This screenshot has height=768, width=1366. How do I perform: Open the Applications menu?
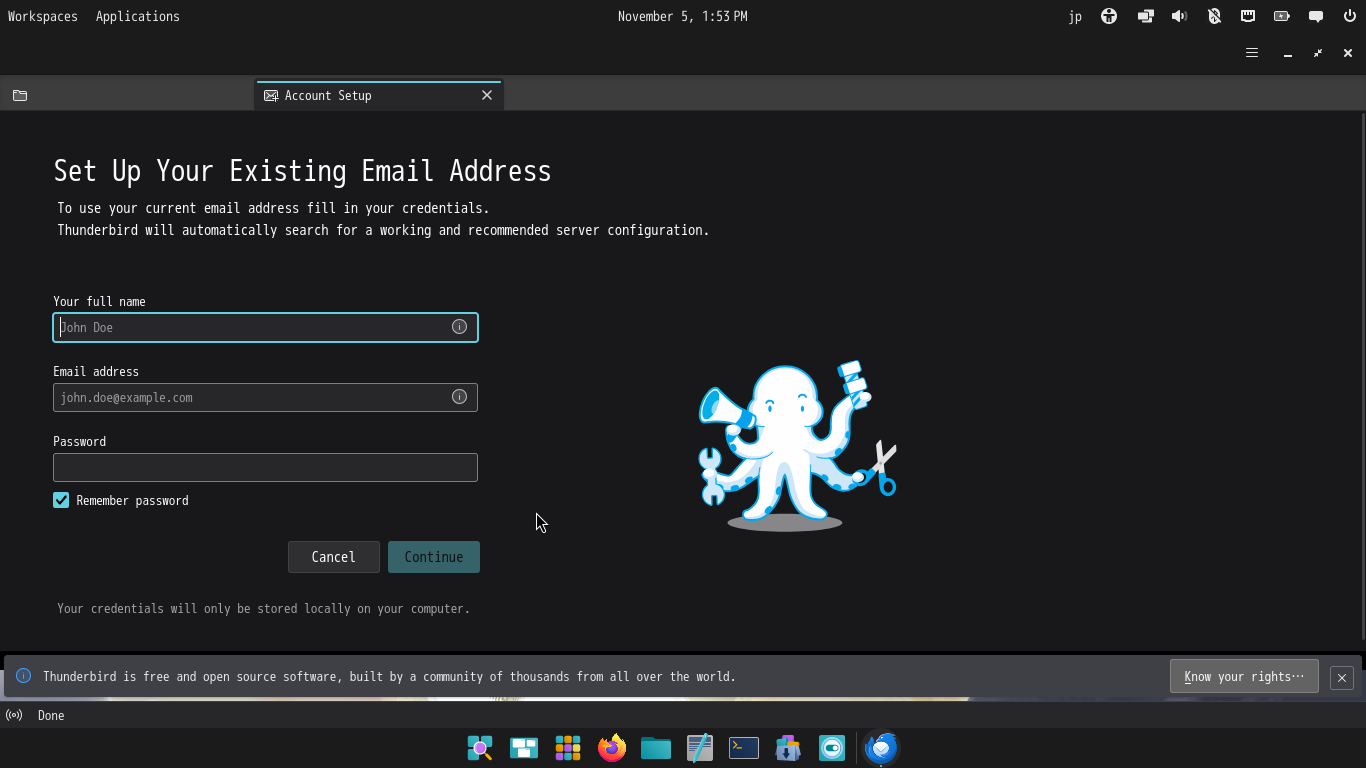click(138, 16)
